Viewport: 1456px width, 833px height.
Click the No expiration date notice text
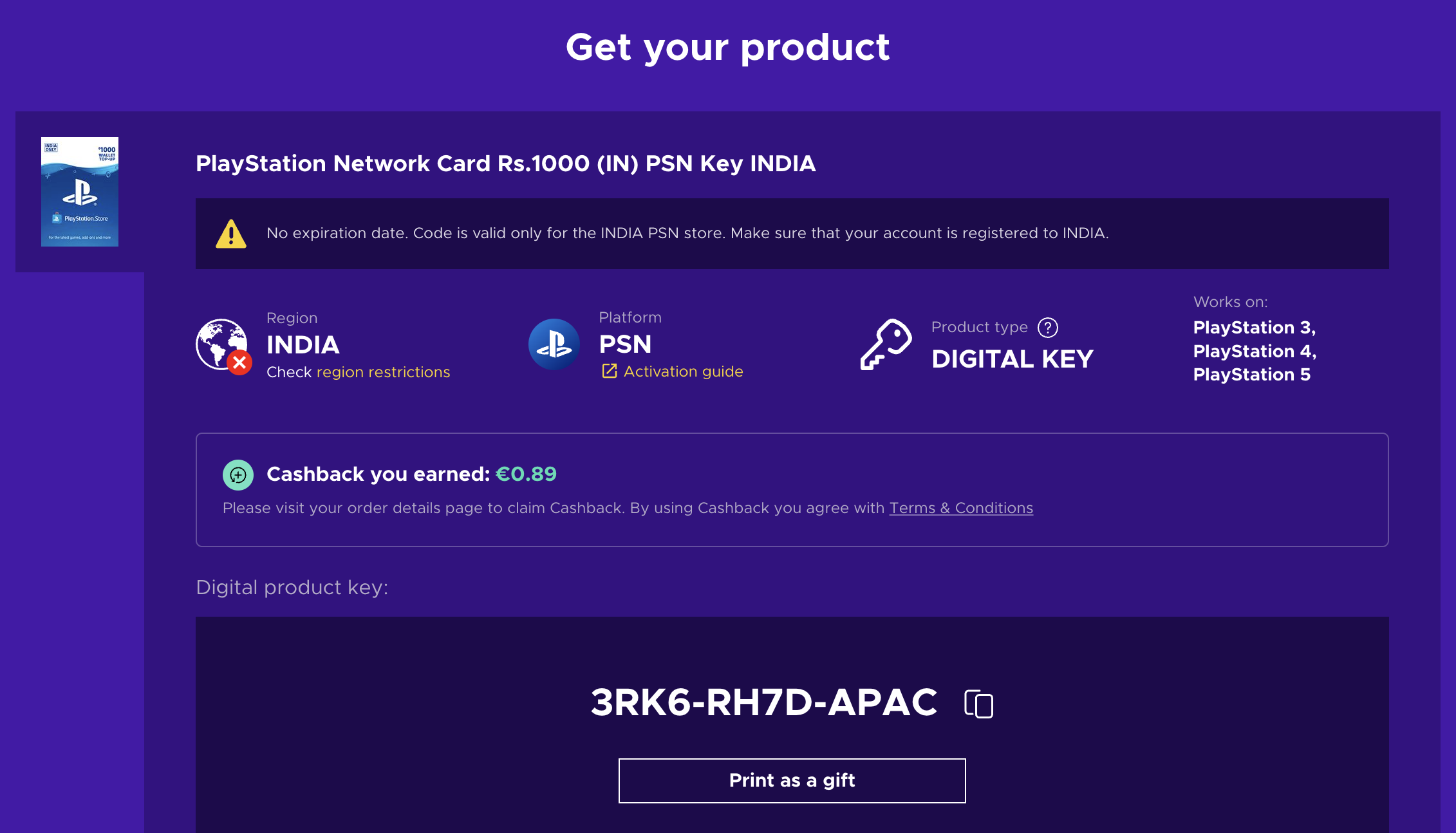[x=687, y=233]
